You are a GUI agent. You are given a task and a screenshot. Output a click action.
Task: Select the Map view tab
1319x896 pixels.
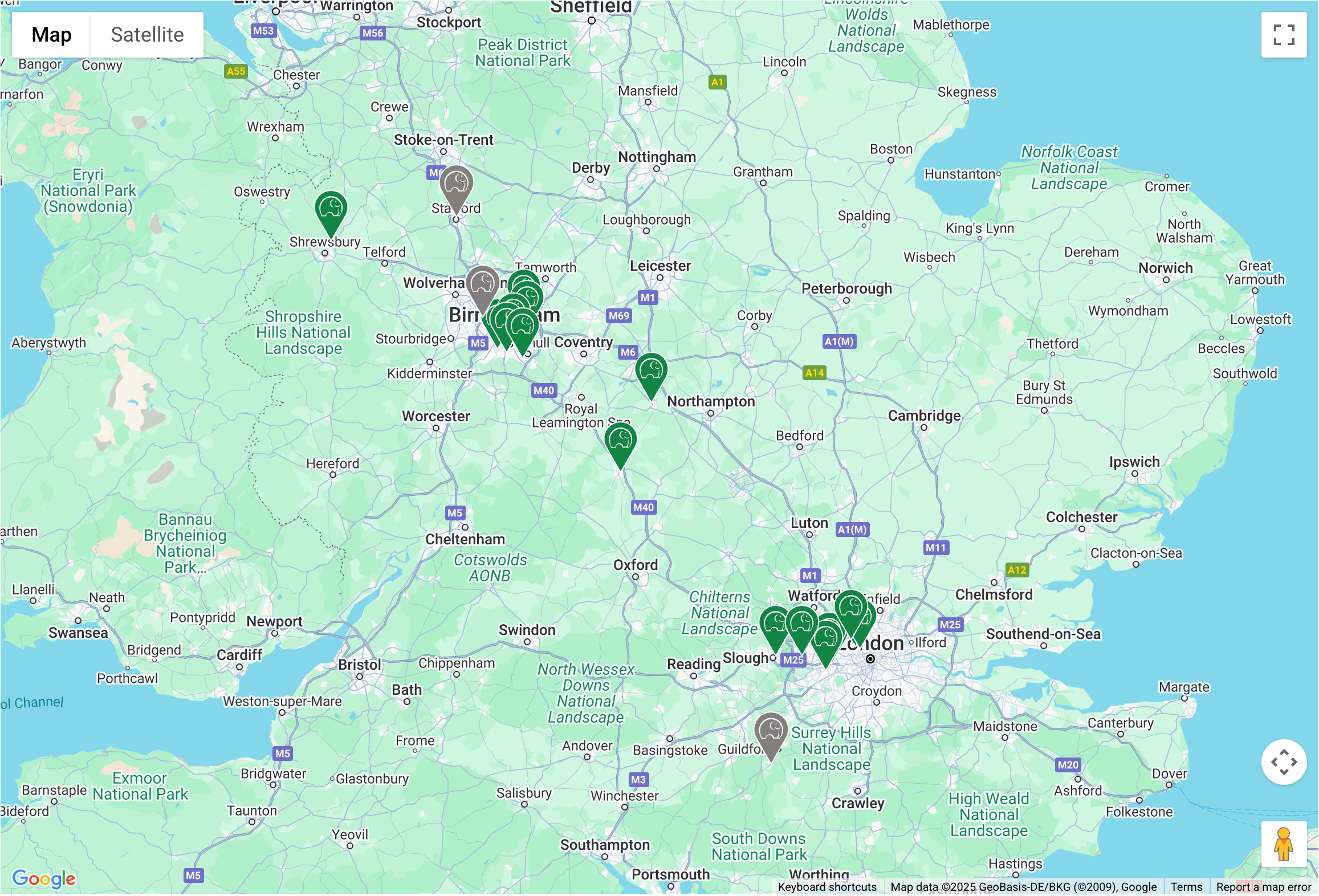point(51,35)
